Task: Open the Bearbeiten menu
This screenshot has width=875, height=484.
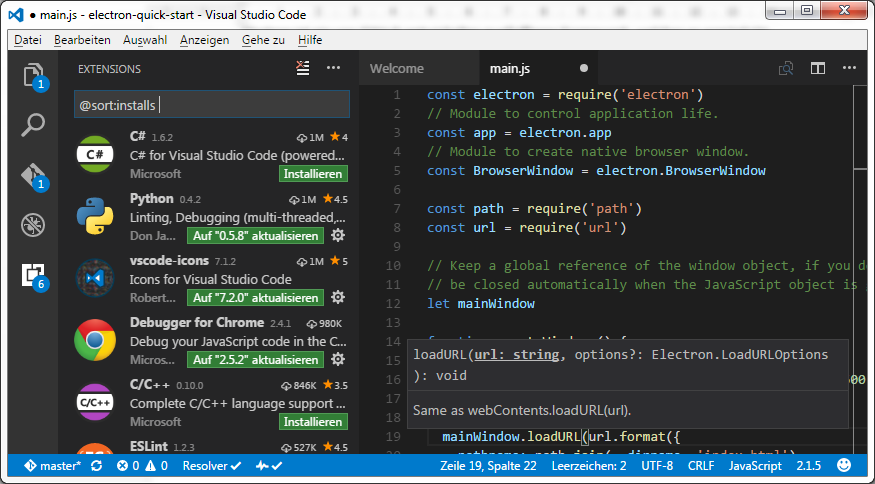Action: point(82,40)
